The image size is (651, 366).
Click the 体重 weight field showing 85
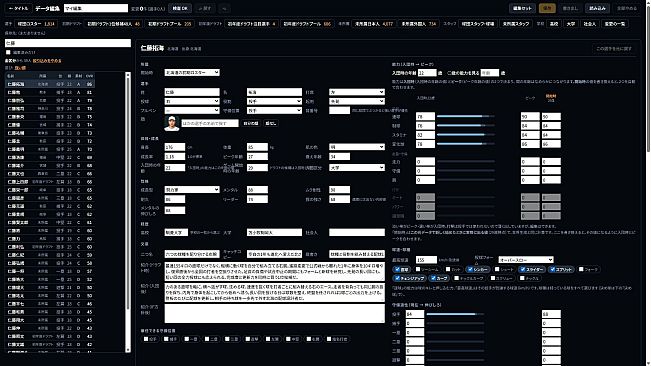[x=257, y=147]
